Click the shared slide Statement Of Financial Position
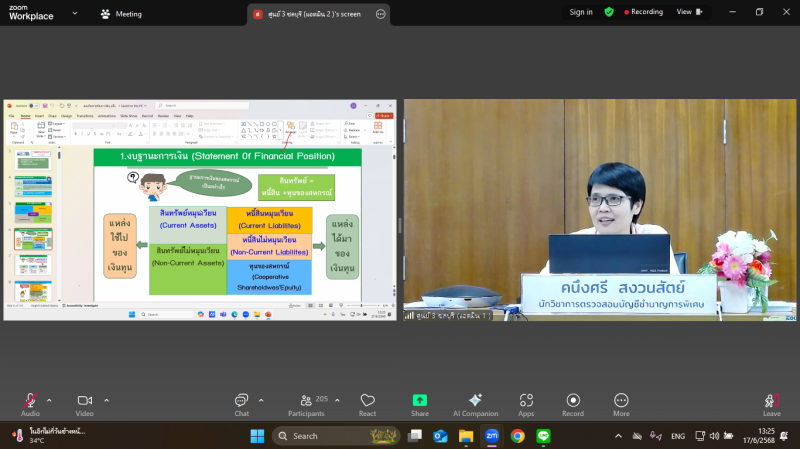The height and width of the screenshot is (449, 800). click(228, 224)
